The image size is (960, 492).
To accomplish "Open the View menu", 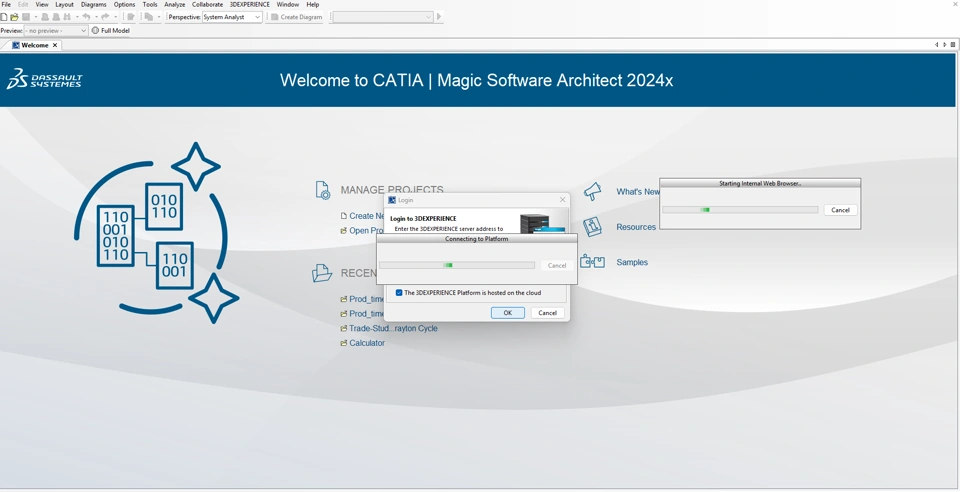I will (x=42, y=4).
